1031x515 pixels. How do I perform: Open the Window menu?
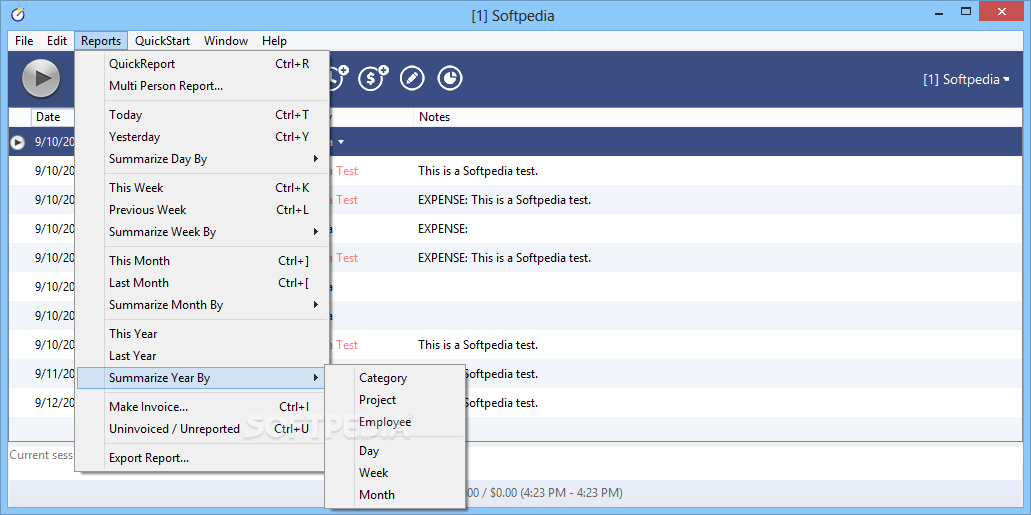pos(226,41)
